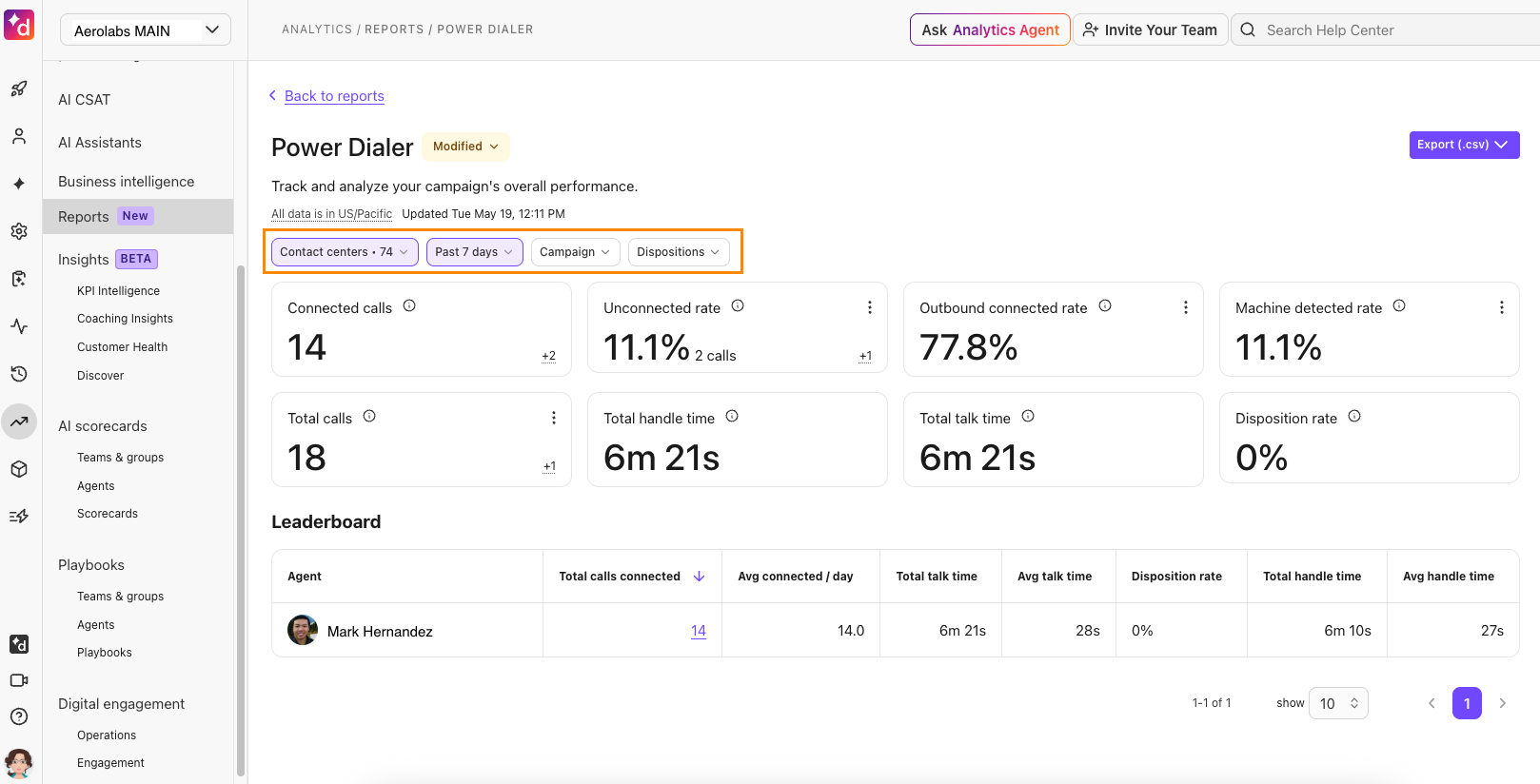Open Customer Health in the sidebar

click(x=123, y=347)
